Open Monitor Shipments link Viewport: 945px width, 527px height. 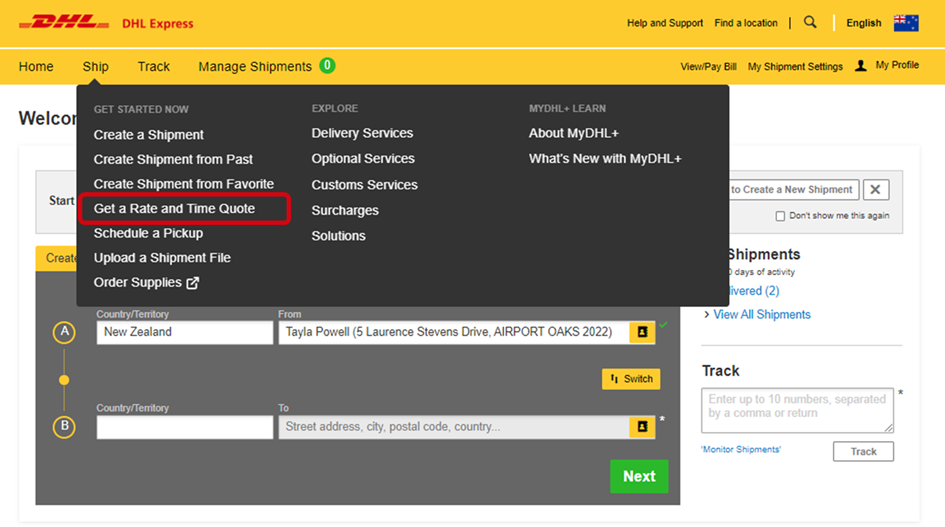[x=741, y=450]
